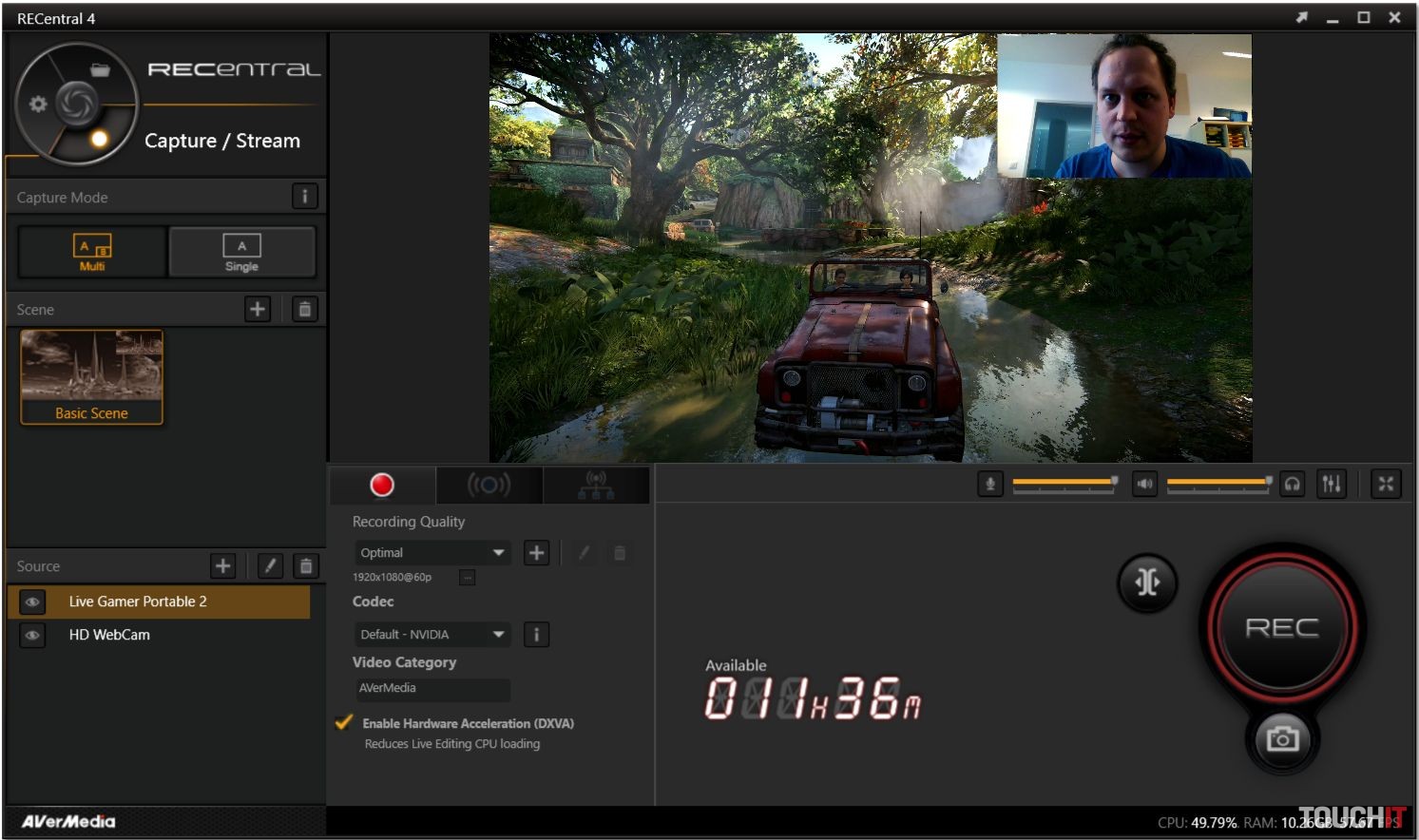Toggle visibility of HD WebCam source

click(32, 635)
